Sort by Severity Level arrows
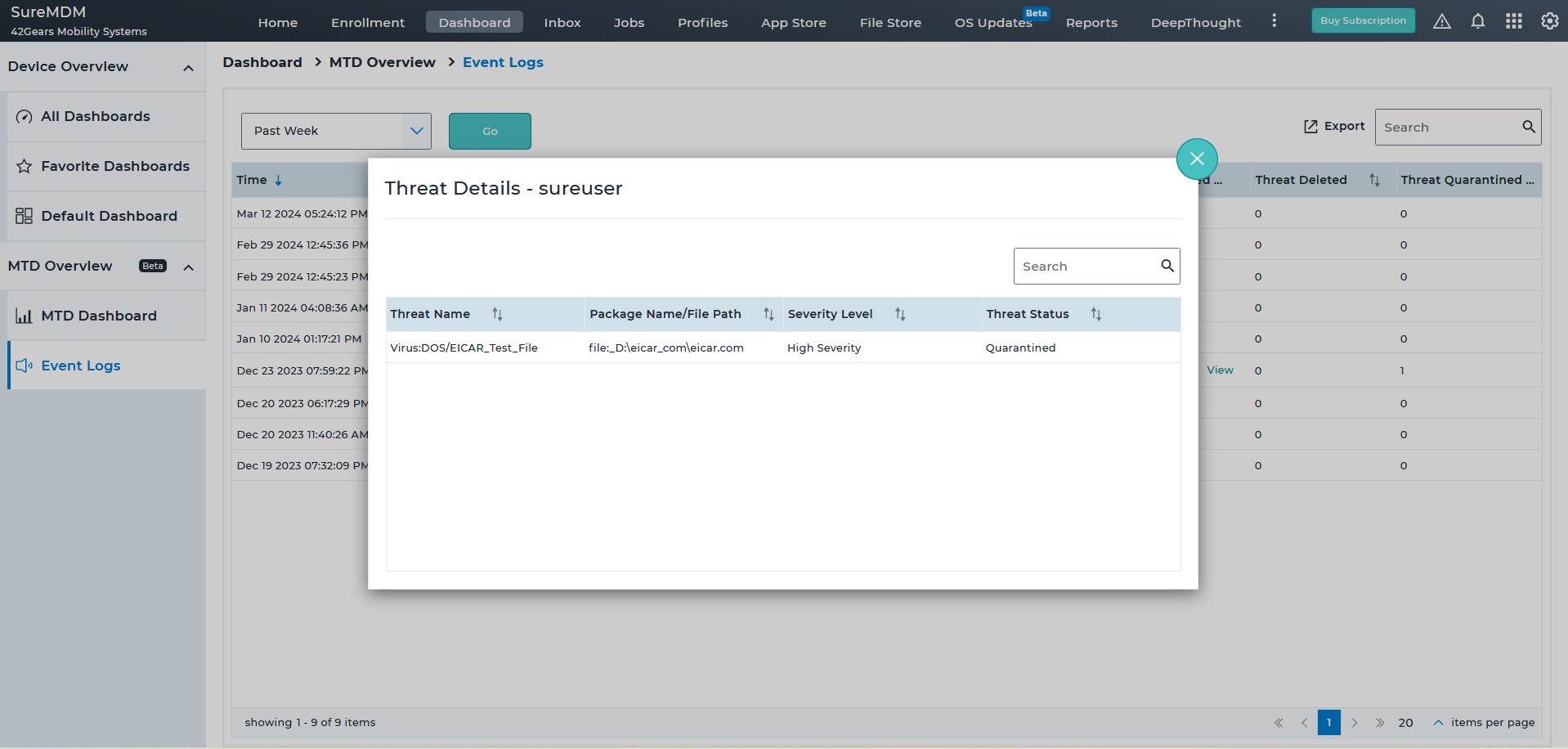 click(x=900, y=314)
